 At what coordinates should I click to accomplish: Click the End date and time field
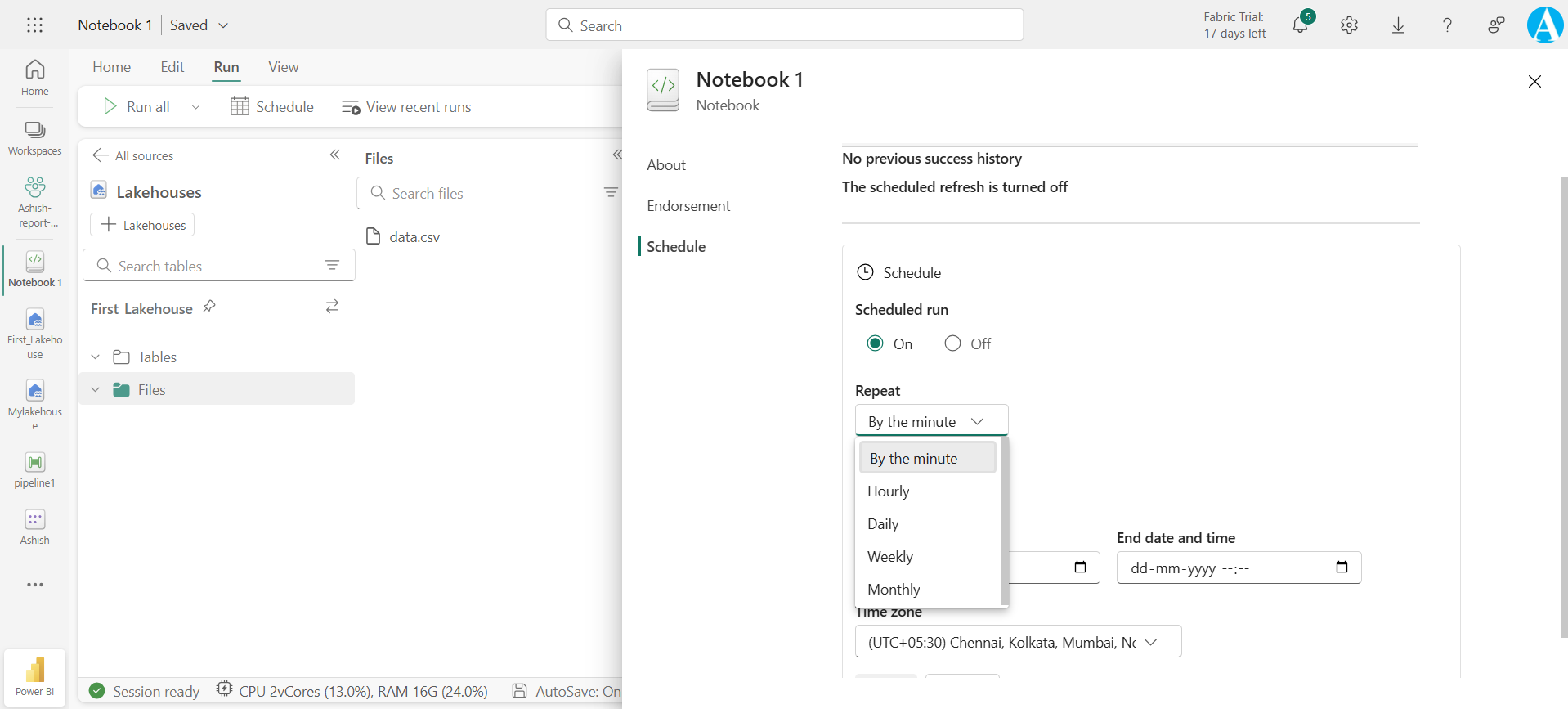[1226, 568]
